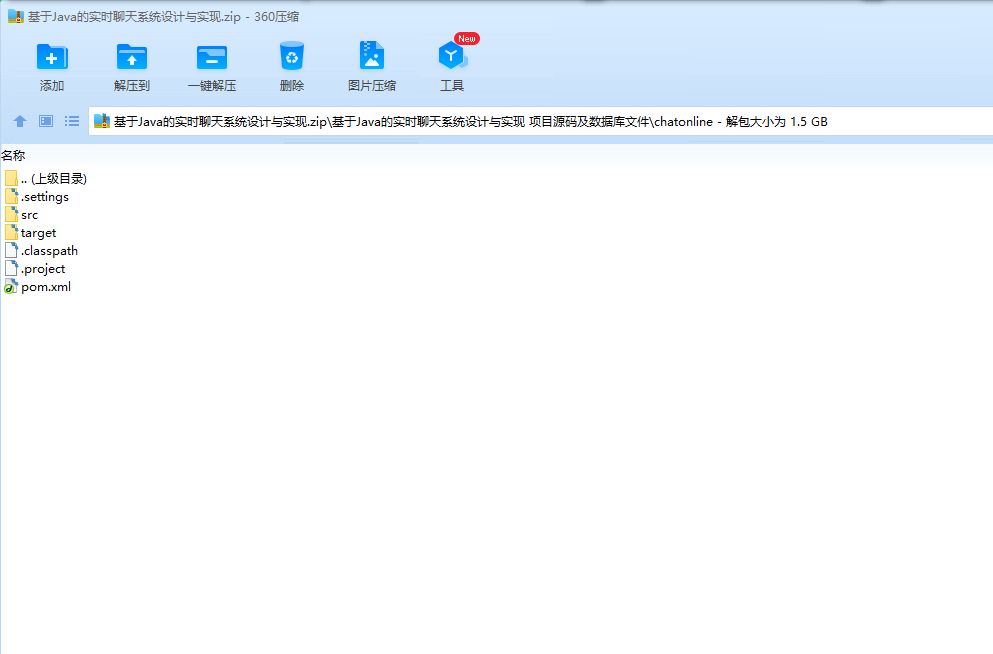Click the 删除 (Delete) recycle bin icon
Image resolution: width=993 pixels, height=654 pixels.
click(x=292, y=66)
